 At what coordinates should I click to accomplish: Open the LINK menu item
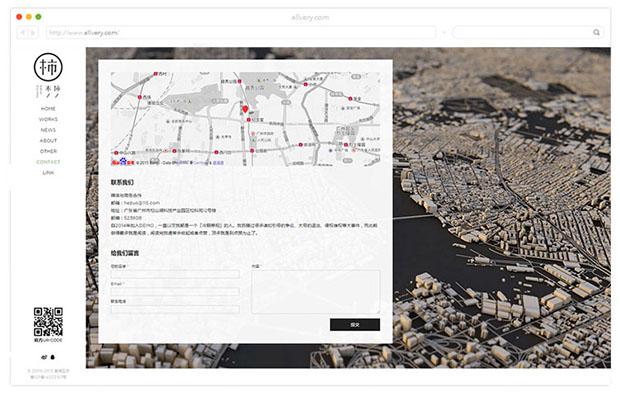(48, 172)
